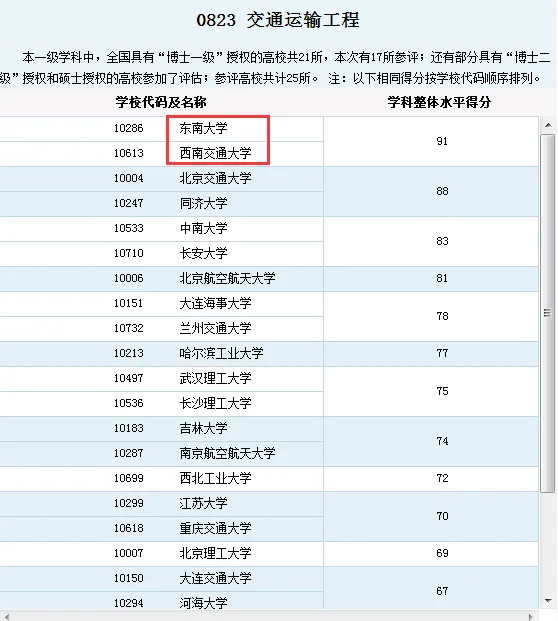Click school code 10247
This screenshot has height=621, width=558.
click(129, 203)
